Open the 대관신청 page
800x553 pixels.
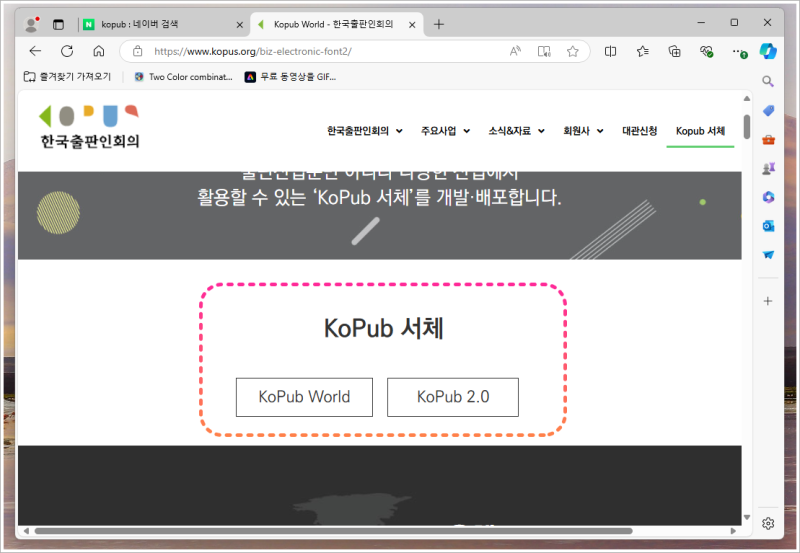coord(639,131)
